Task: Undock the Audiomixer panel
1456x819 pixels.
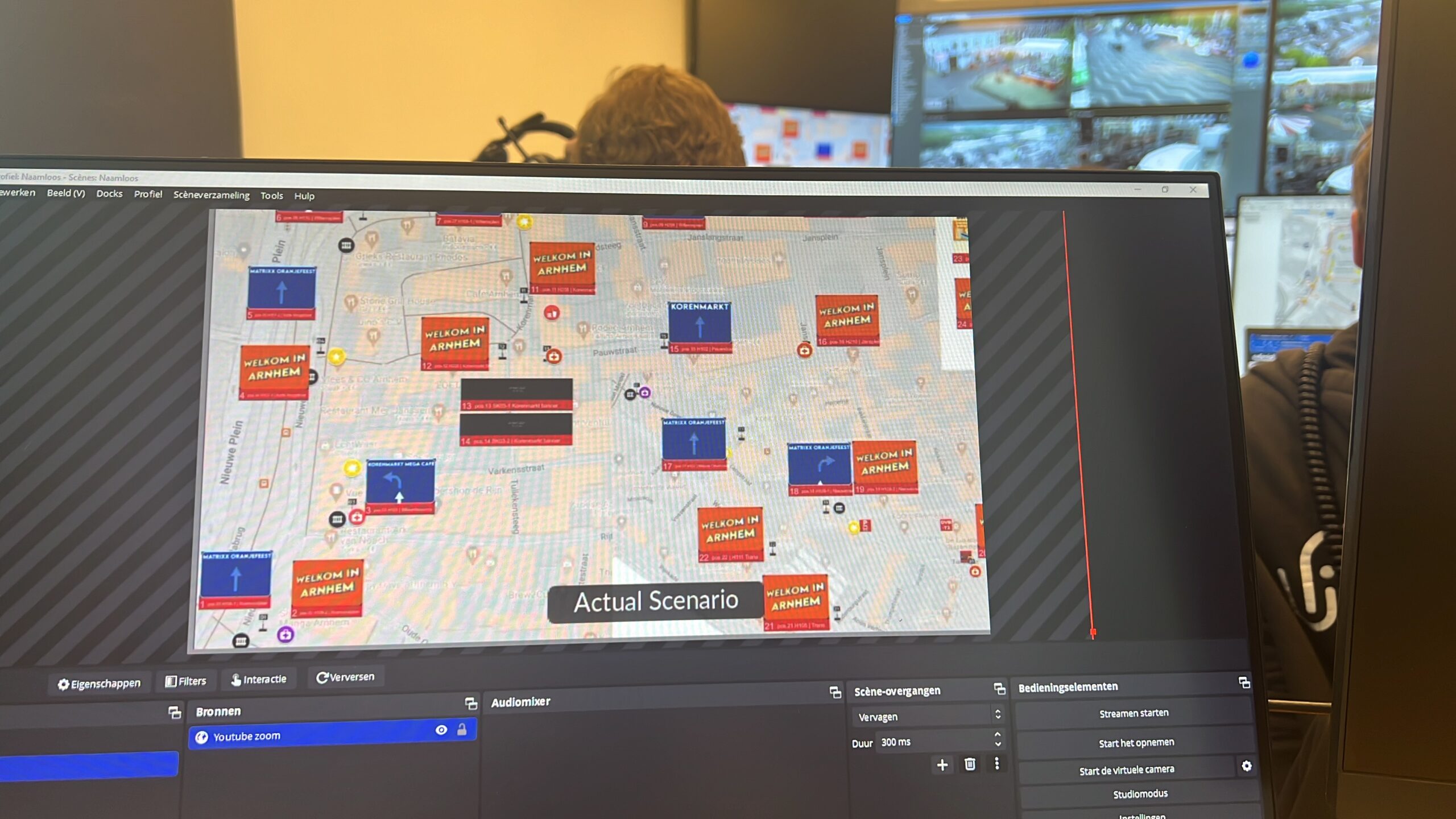Action: pos(835,692)
